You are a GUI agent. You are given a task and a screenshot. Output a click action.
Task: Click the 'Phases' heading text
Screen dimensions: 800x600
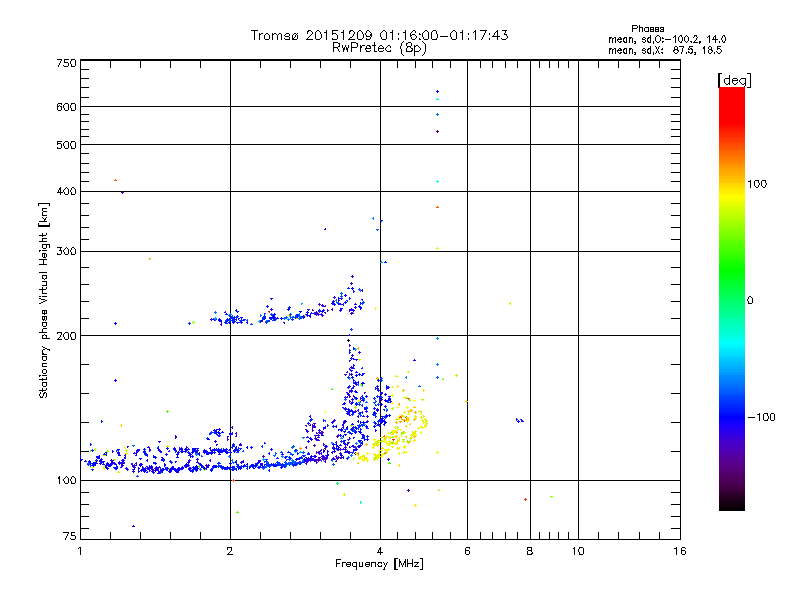[x=647, y=29]
